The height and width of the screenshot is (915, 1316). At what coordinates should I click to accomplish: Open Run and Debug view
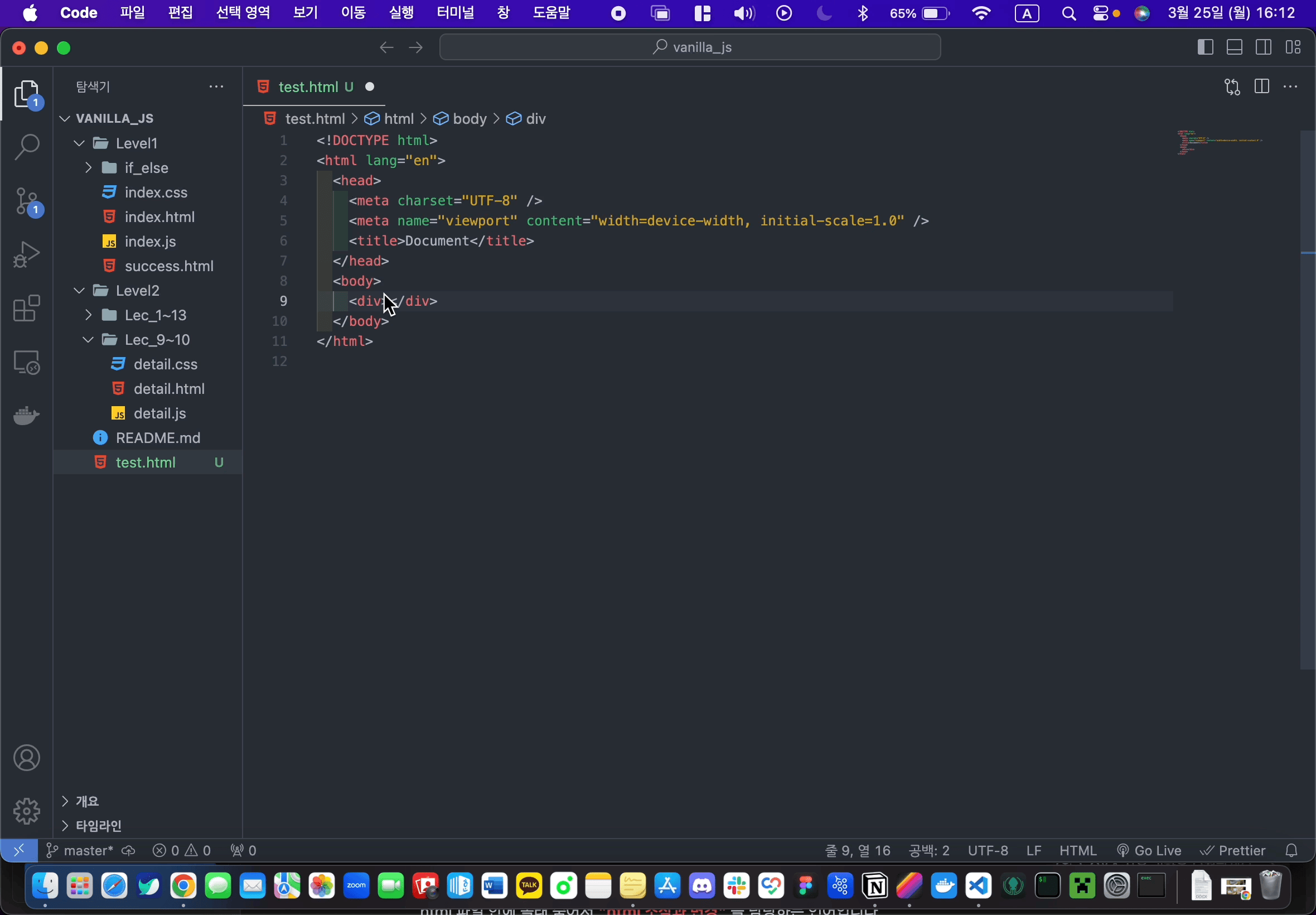point(26,254)
